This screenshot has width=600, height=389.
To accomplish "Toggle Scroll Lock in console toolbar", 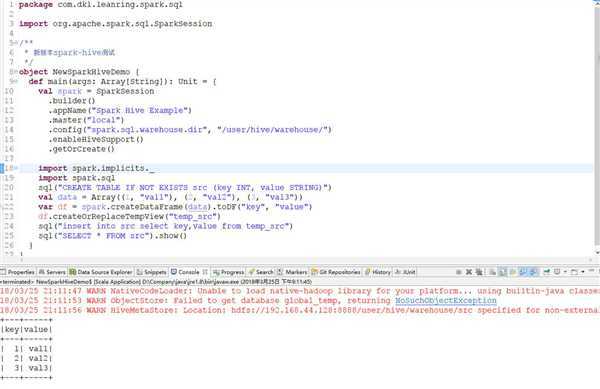I will (502, 272).
